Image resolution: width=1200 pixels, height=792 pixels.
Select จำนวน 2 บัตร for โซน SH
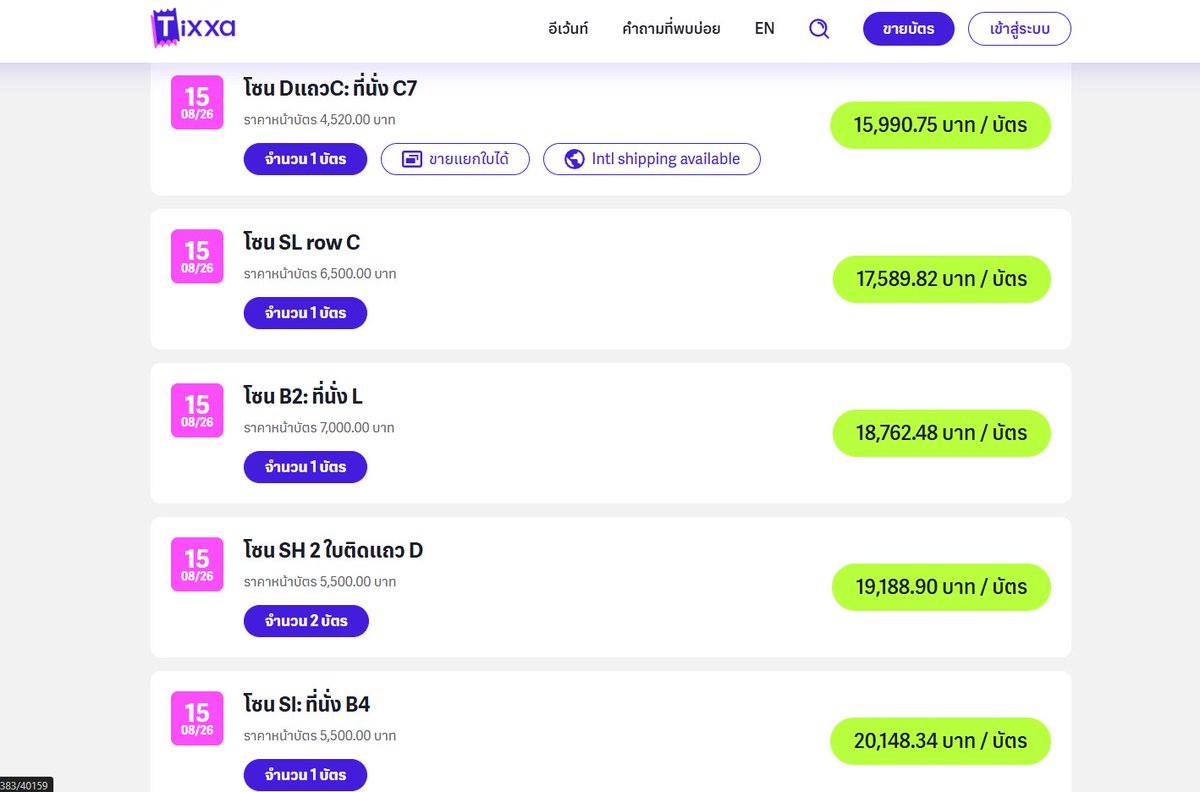coord(306,621)
